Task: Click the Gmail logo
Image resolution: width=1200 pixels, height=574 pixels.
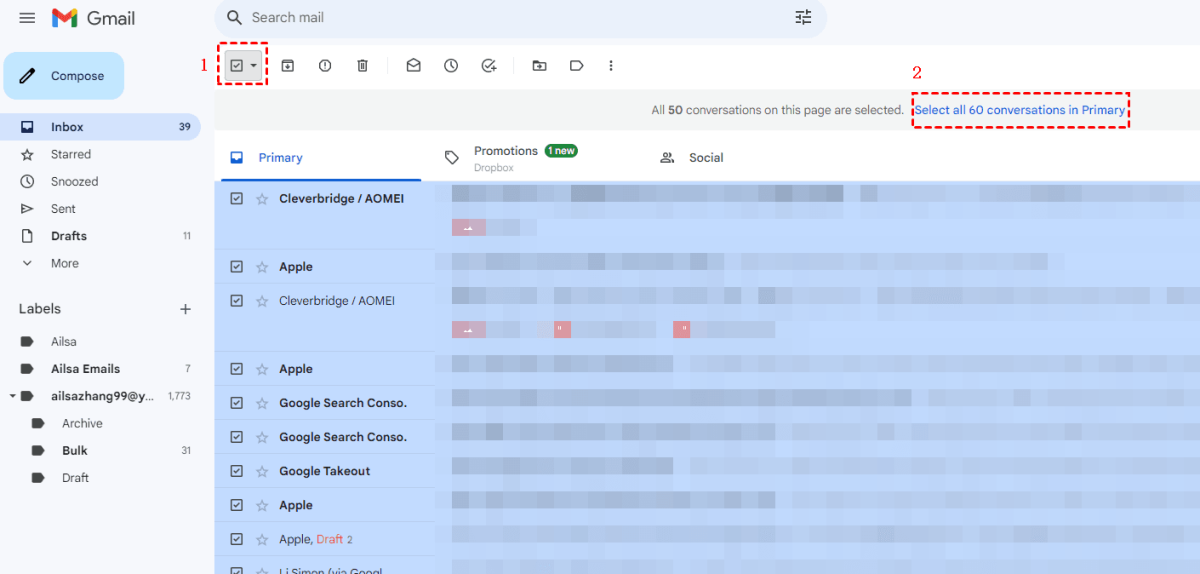Action: [x=93, y=18]
